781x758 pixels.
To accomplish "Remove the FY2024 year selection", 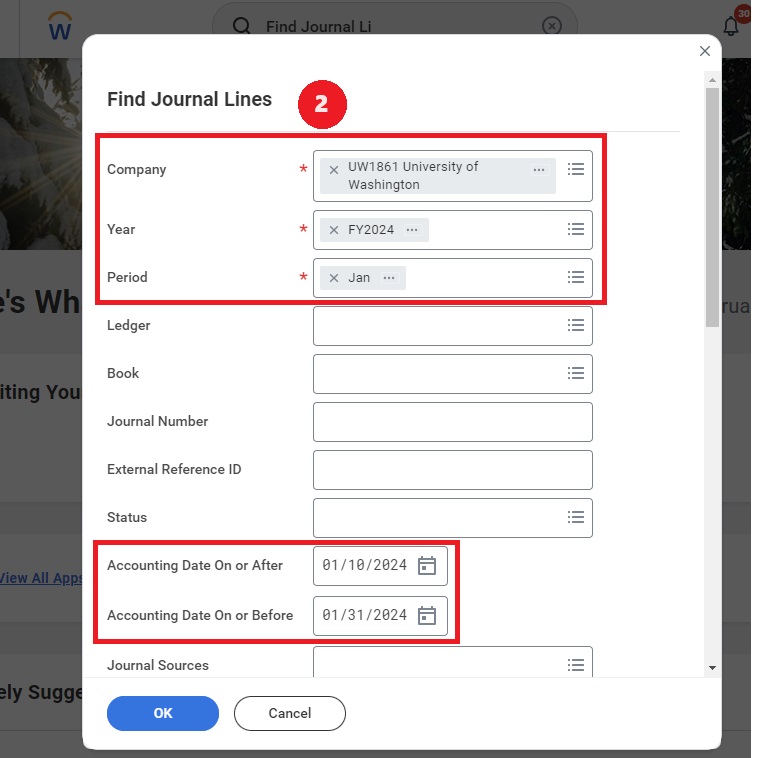I will tap(334, 230).
